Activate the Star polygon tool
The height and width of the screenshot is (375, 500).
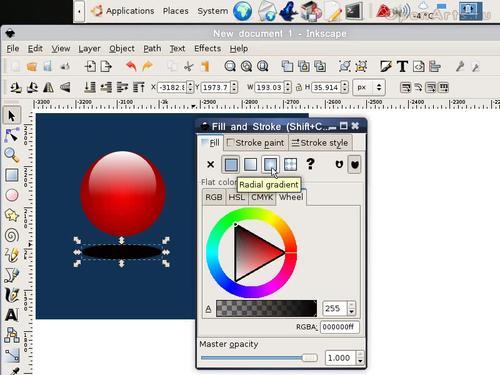[12, 215]
